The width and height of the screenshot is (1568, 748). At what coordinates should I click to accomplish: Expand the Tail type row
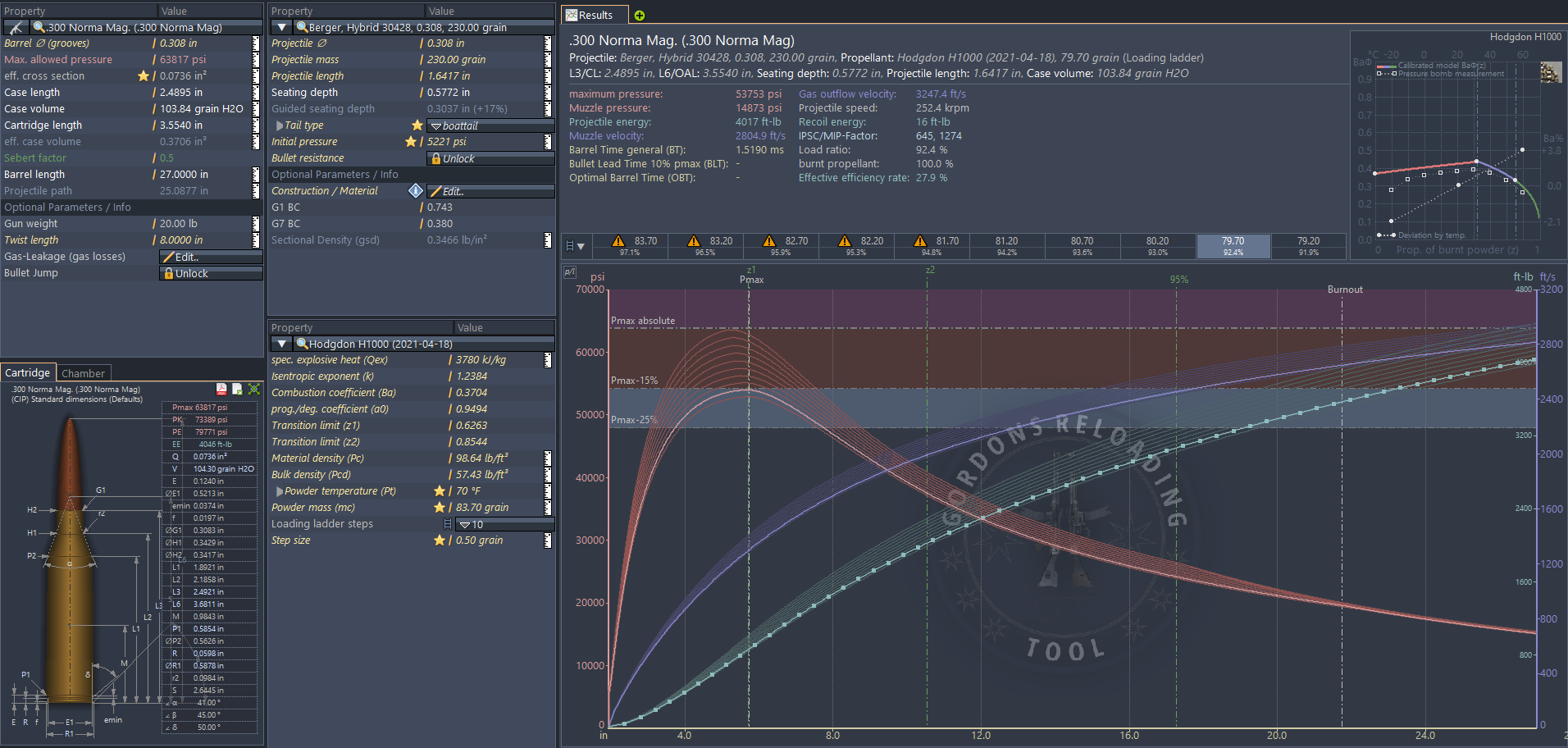tap(280, 125)
